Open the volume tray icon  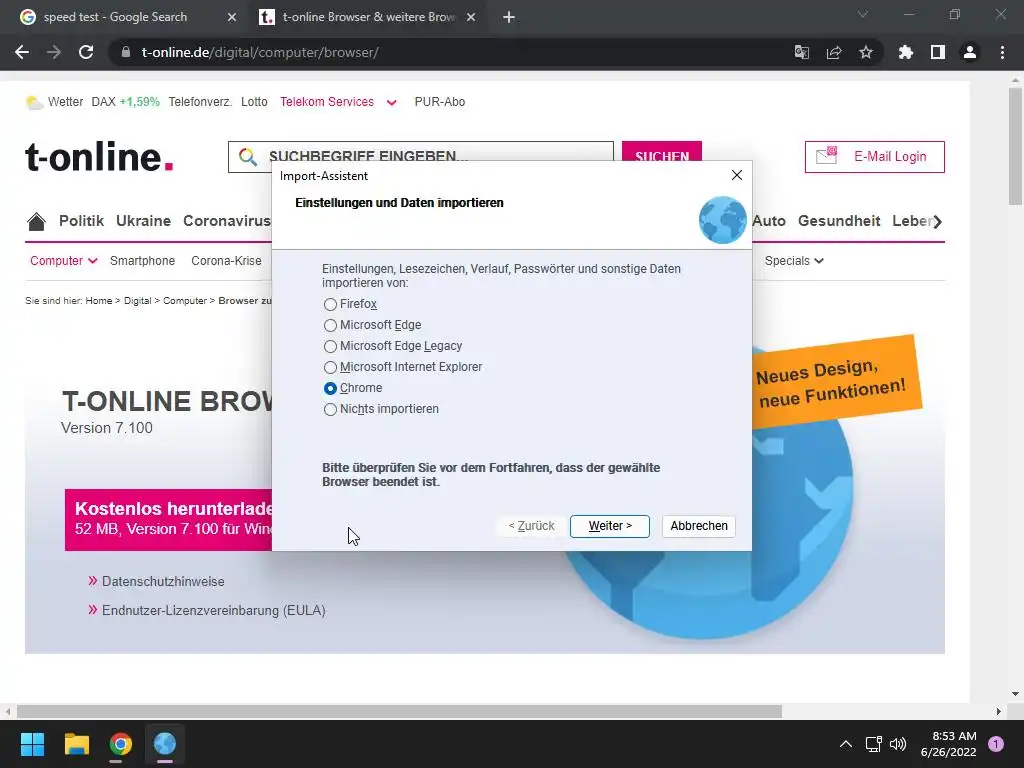pyautogui.click(x=899, y=744)
